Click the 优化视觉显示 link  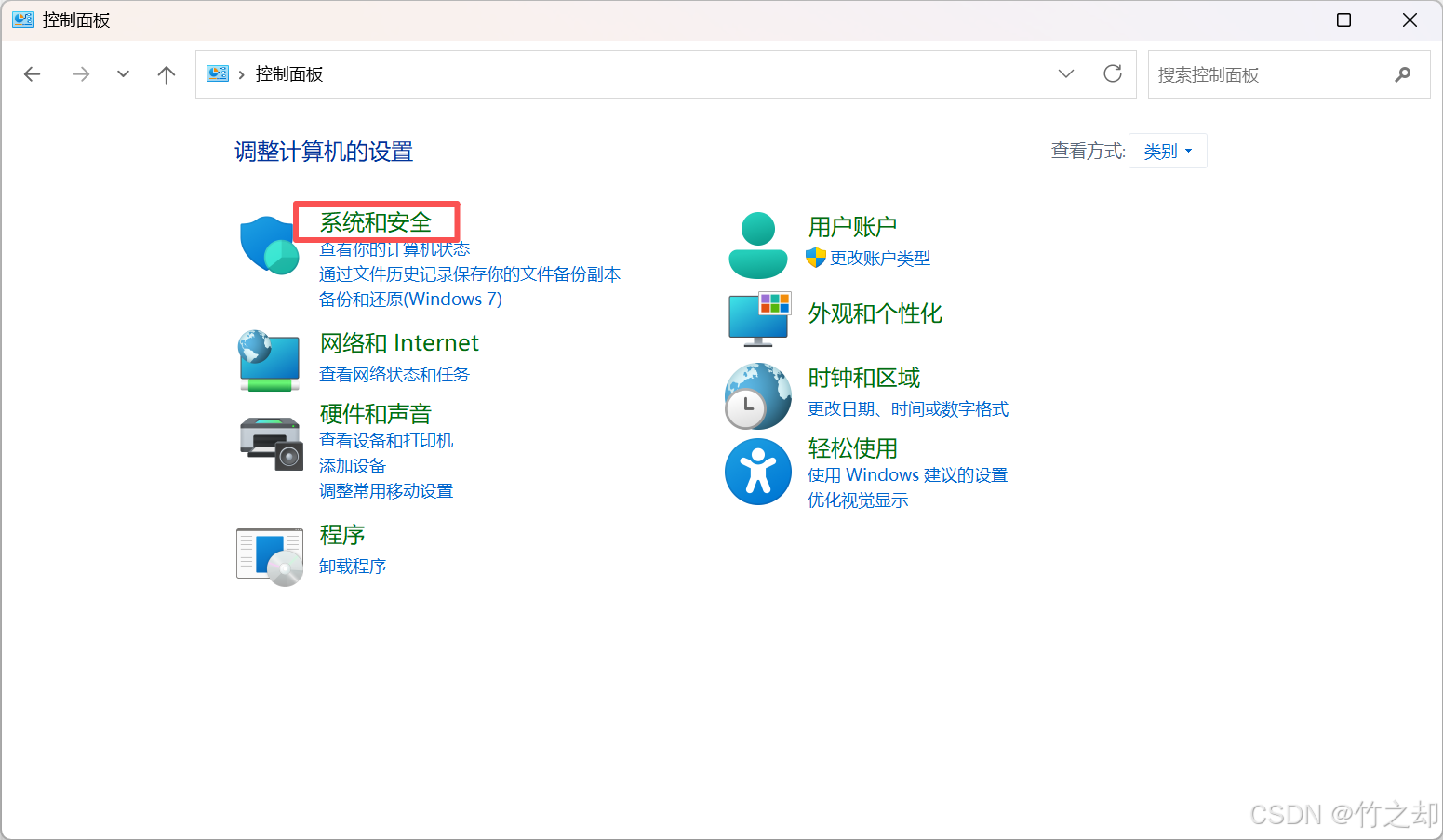pos(858,500)
